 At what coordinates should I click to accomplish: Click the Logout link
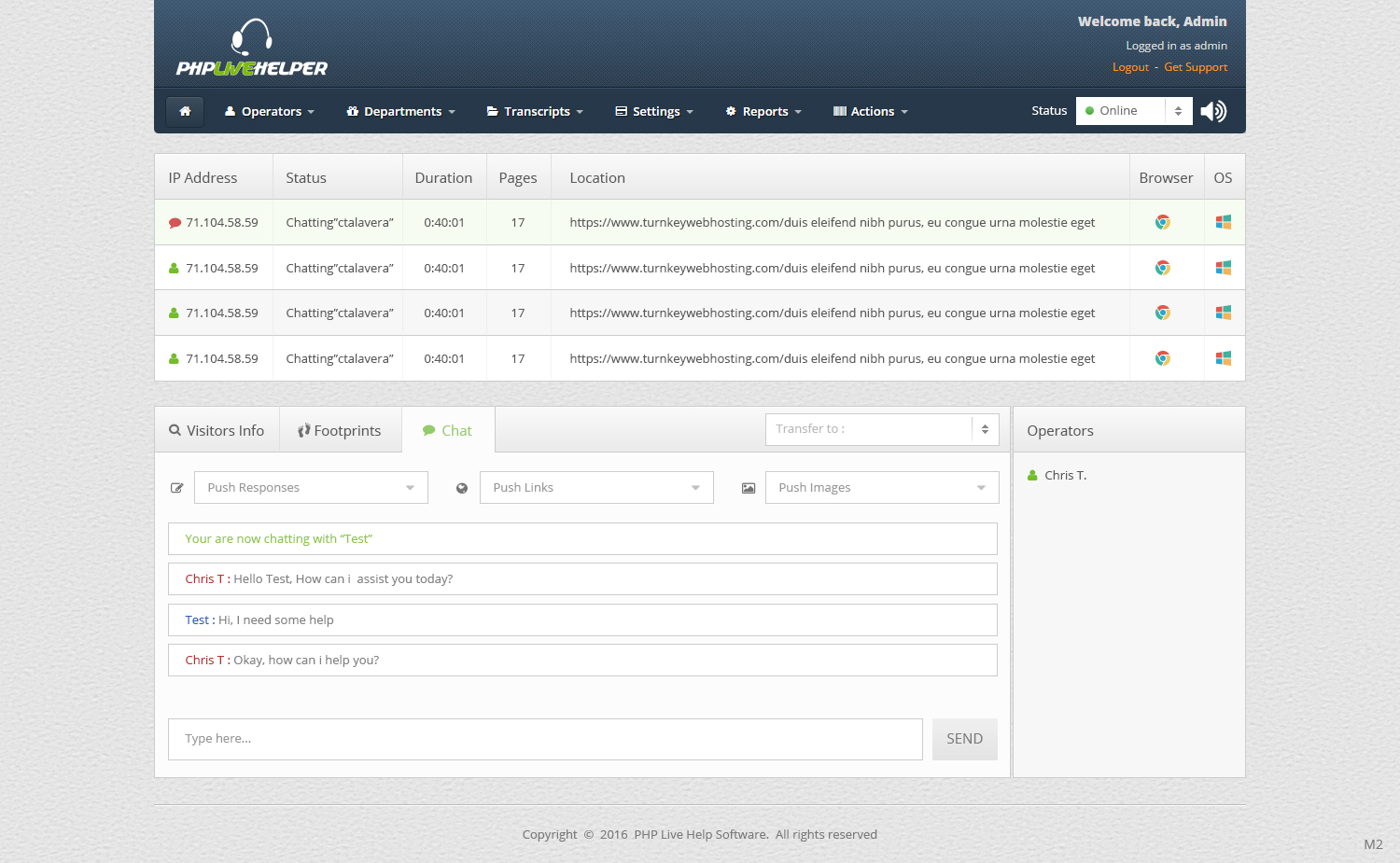pyautogui.click(x=1130, y=67)
